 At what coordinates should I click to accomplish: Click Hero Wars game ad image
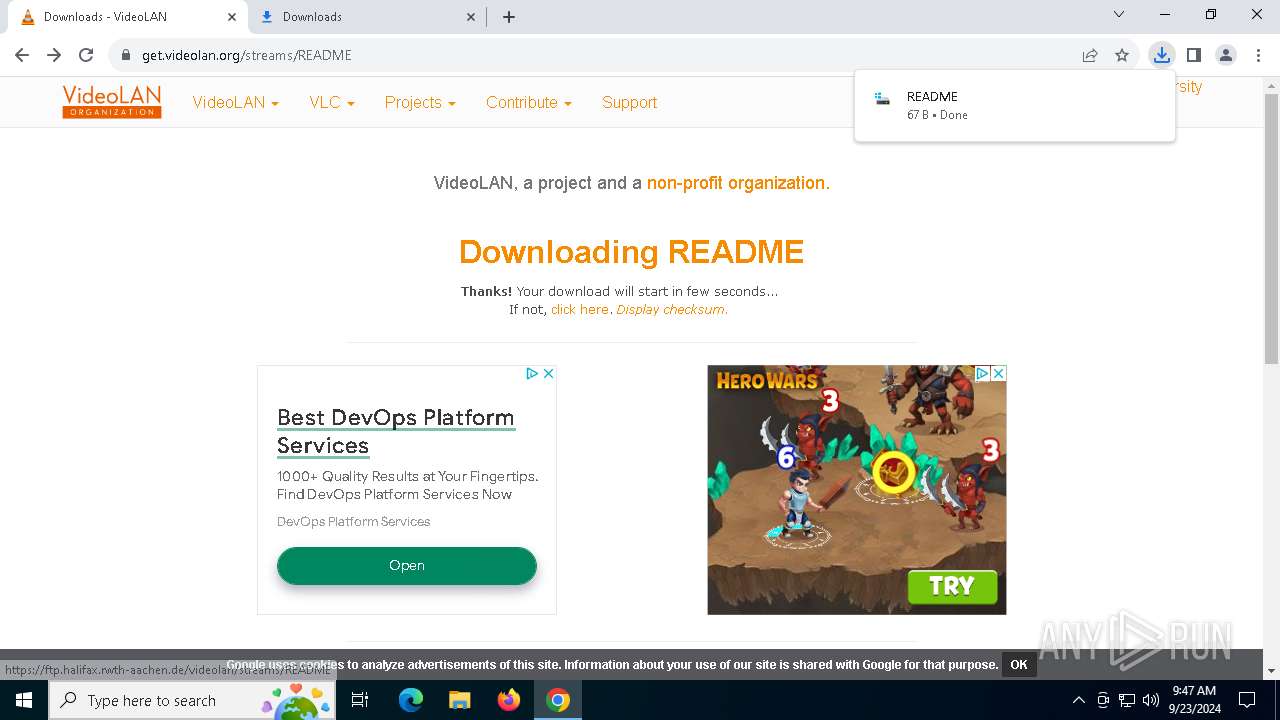point(857,489)
